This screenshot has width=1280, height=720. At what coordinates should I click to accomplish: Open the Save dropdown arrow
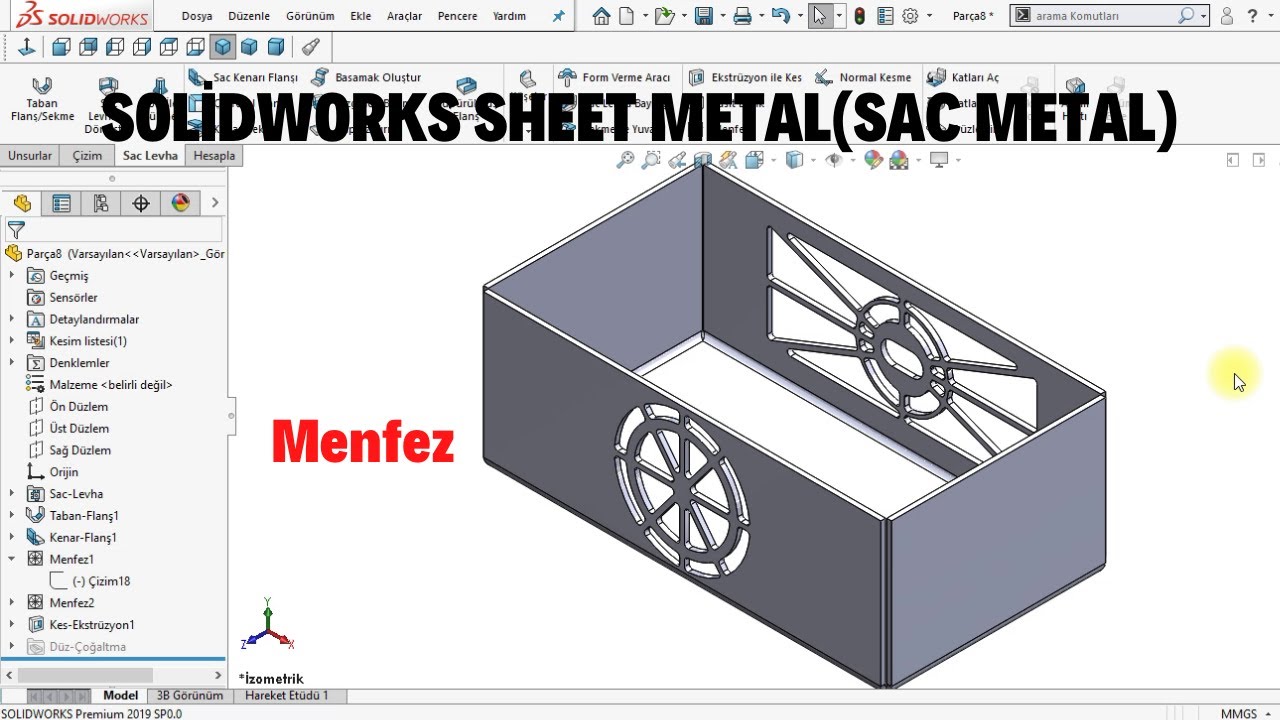(x=721, y=16)
